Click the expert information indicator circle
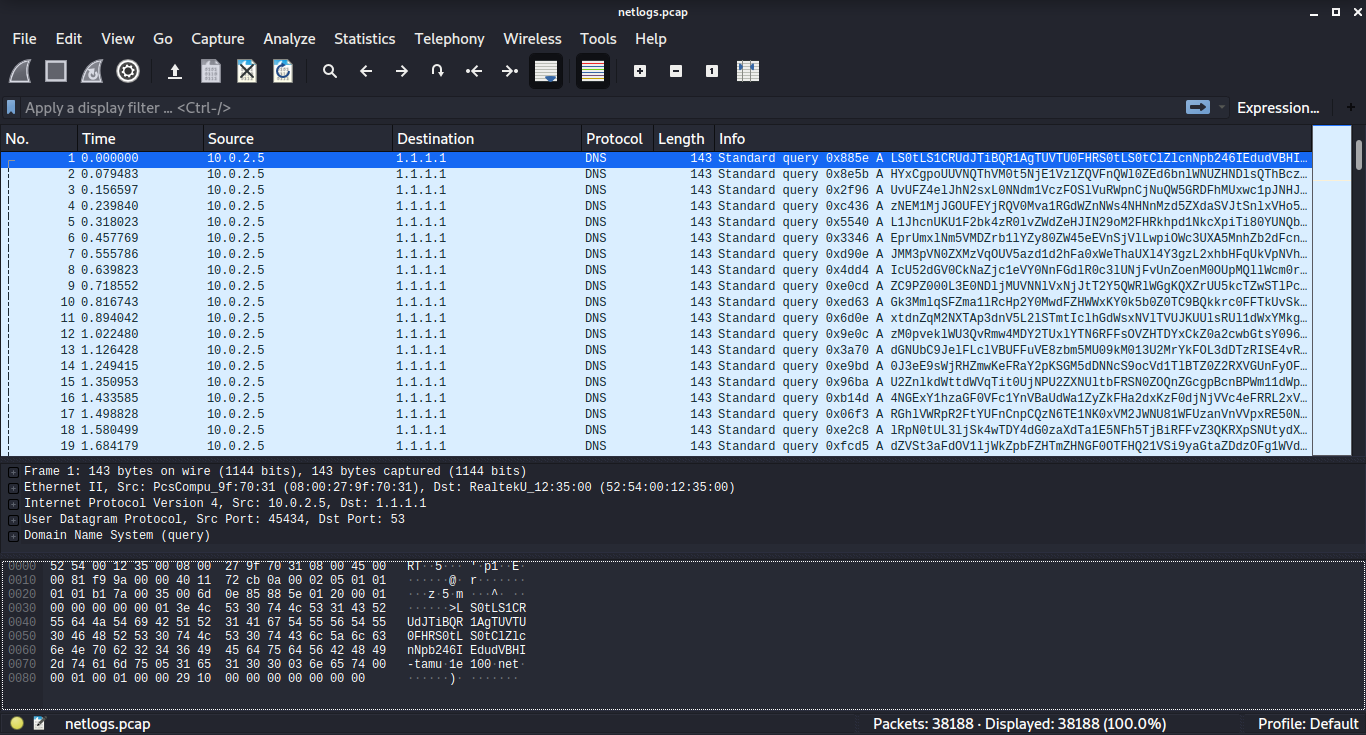The width and height of the screenshot is (1366, 735). click(x=17, y=723)
